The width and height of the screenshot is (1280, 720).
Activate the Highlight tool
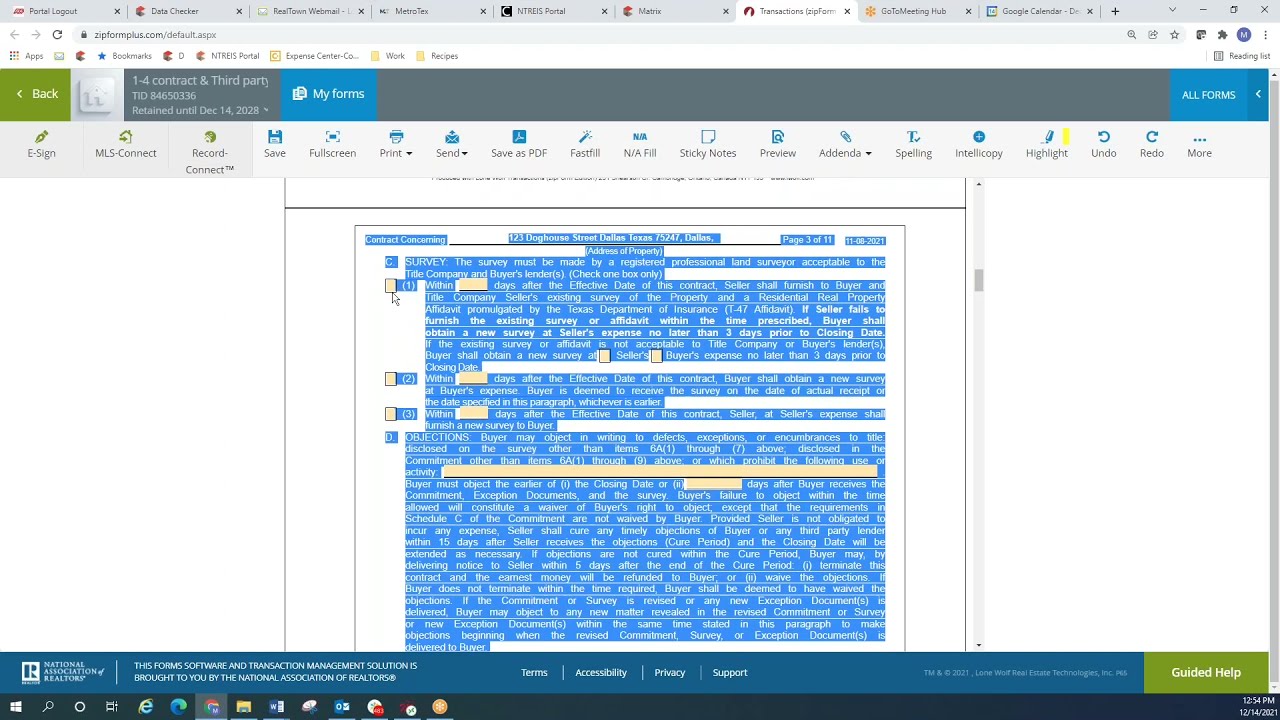[1047, 144]
